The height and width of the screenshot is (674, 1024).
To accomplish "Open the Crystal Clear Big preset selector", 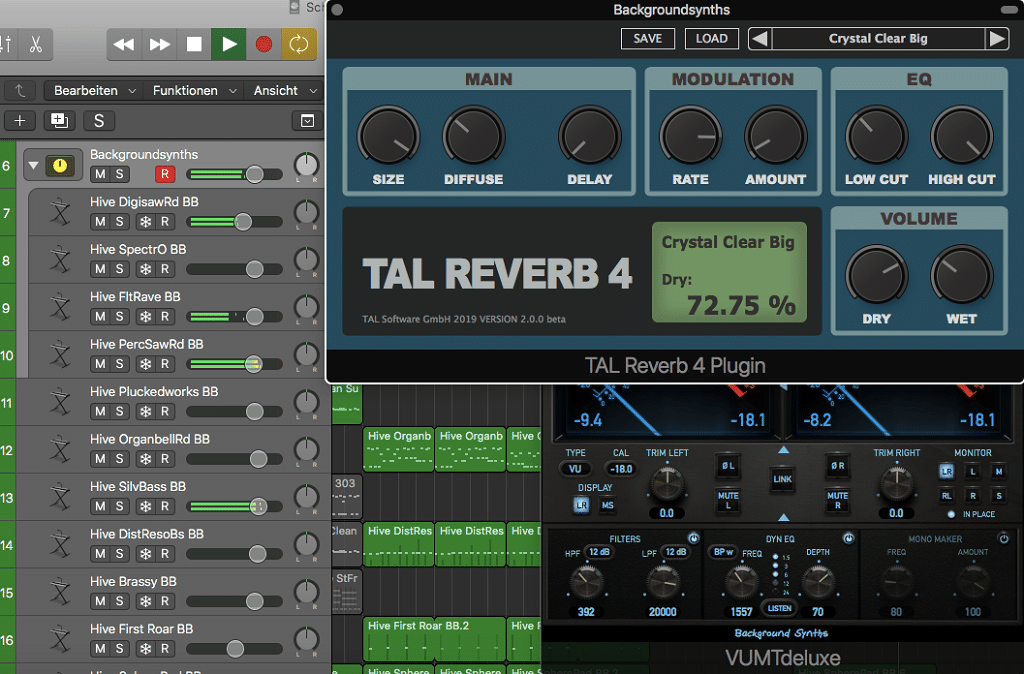I will pos(878,39).
